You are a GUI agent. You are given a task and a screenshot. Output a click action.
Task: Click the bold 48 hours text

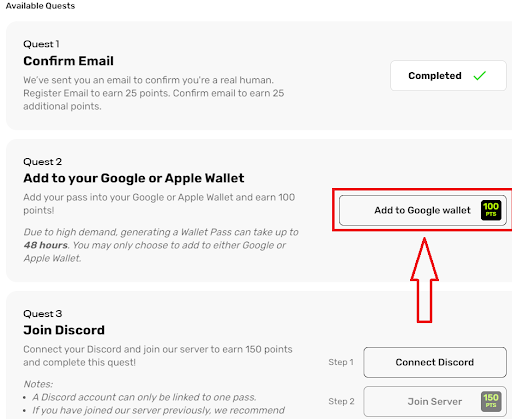point(46,245)
